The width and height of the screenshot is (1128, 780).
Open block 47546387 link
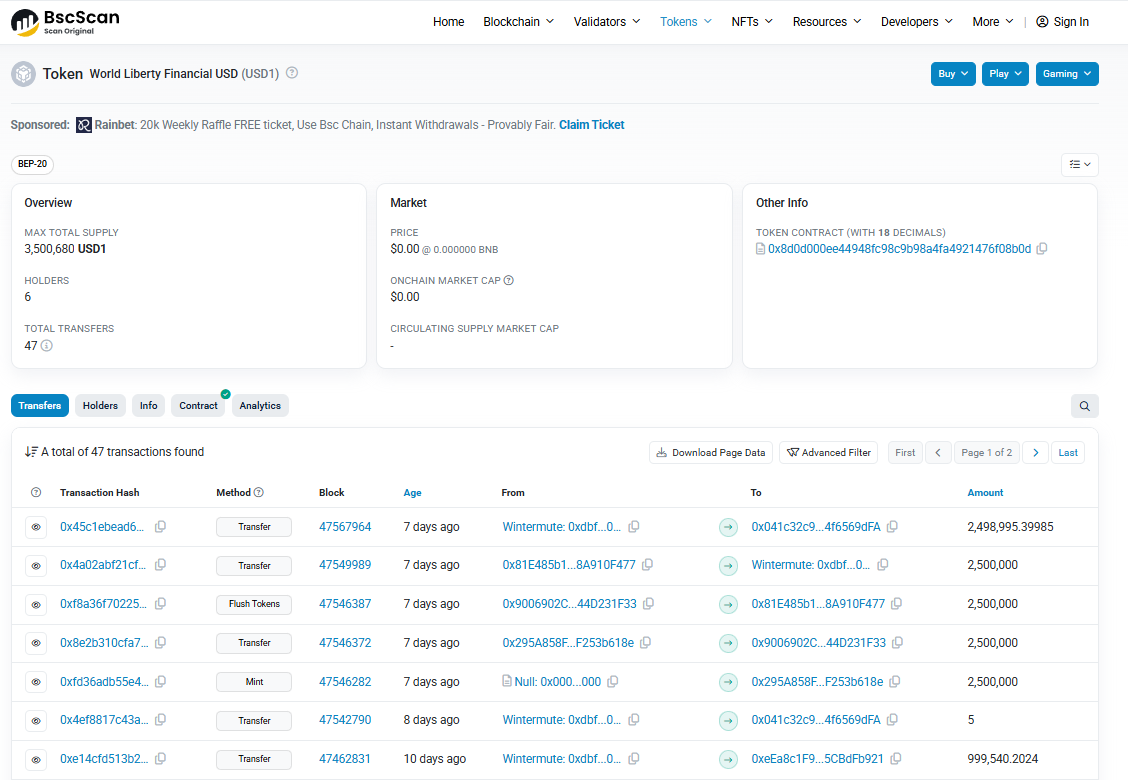(345, 604)
